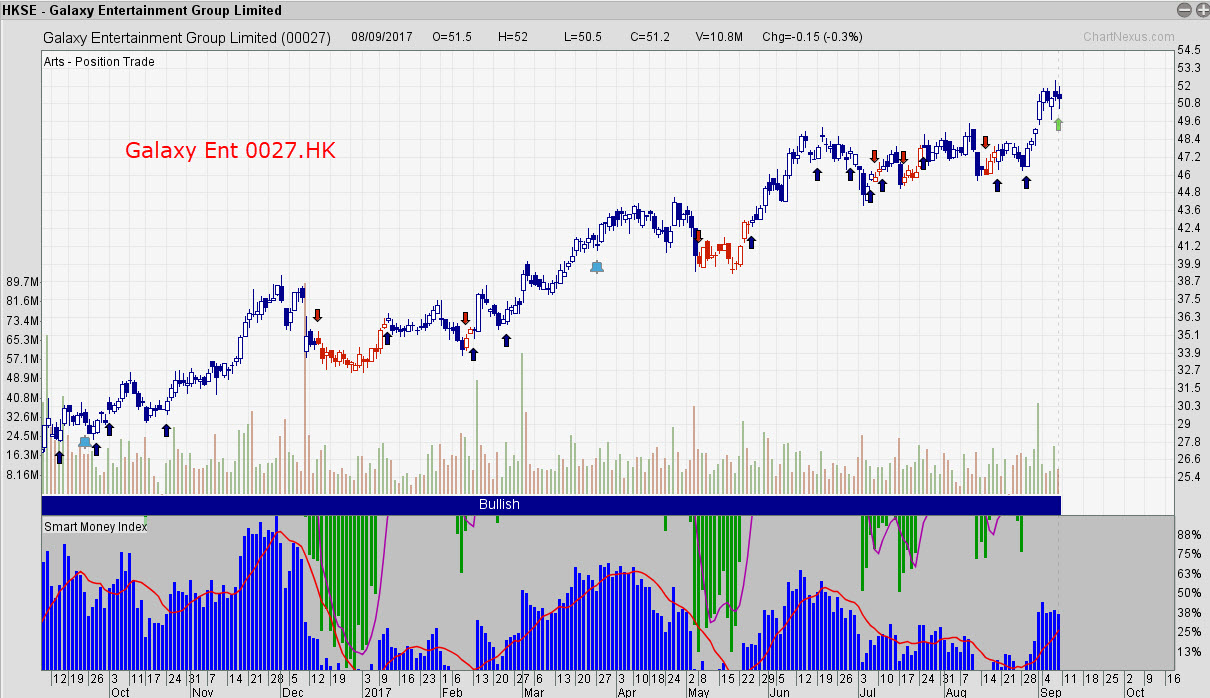The width and height of the screenshot is (1210, 698).
Task: Click the blue buy arrow in late May
Action: [x=751, y=241]
